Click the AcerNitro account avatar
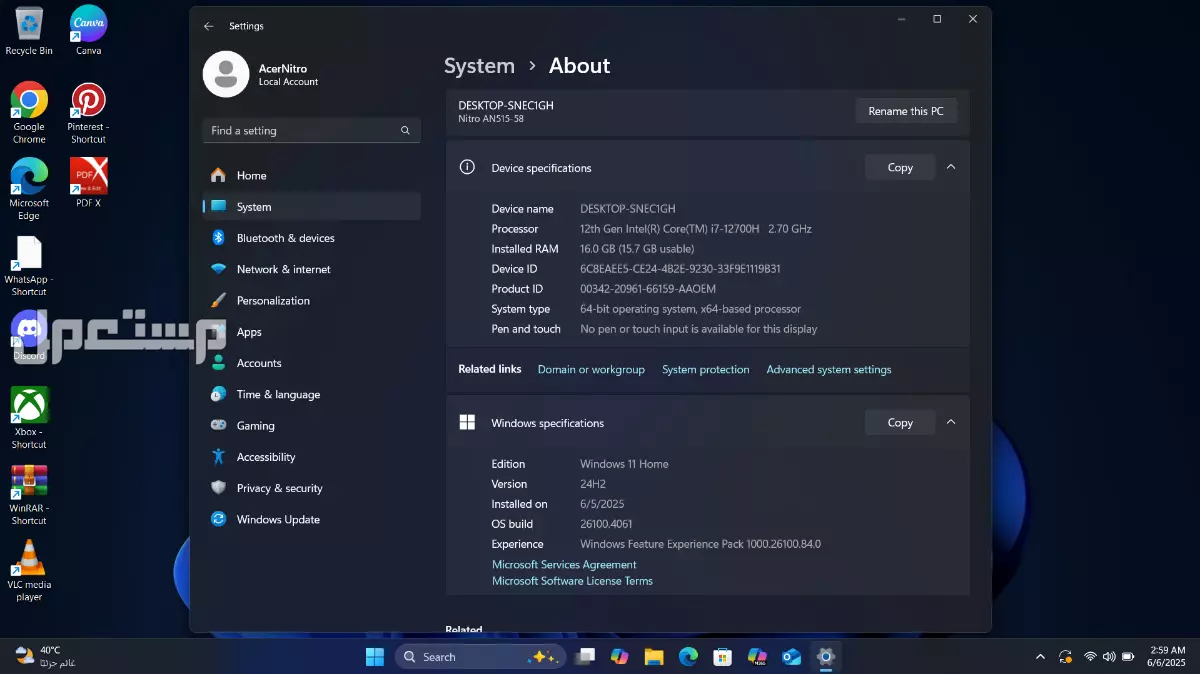Viewport: 1200px width, 674px height. click(x=226, y=74)
